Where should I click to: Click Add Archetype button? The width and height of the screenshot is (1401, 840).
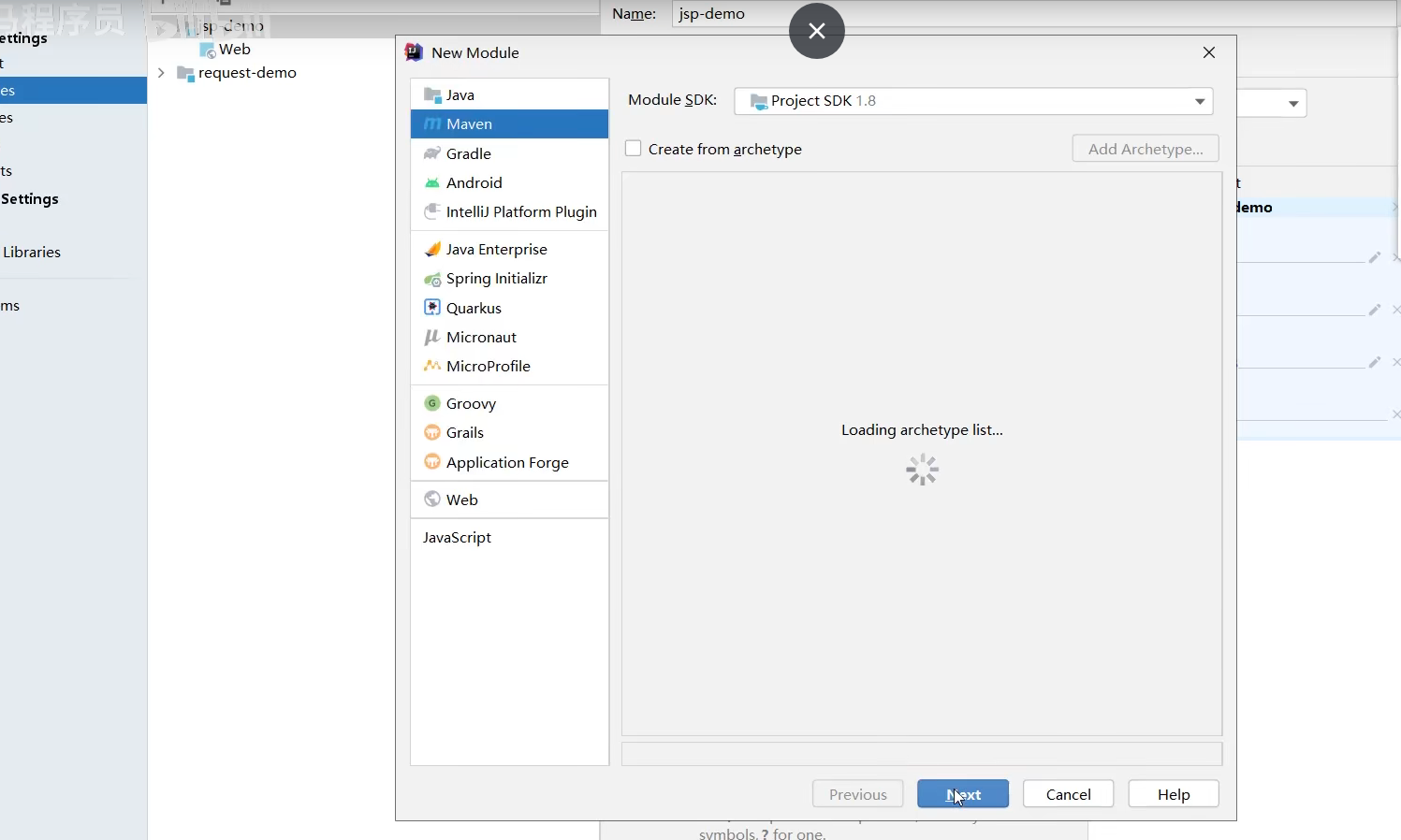point(1146,149)
